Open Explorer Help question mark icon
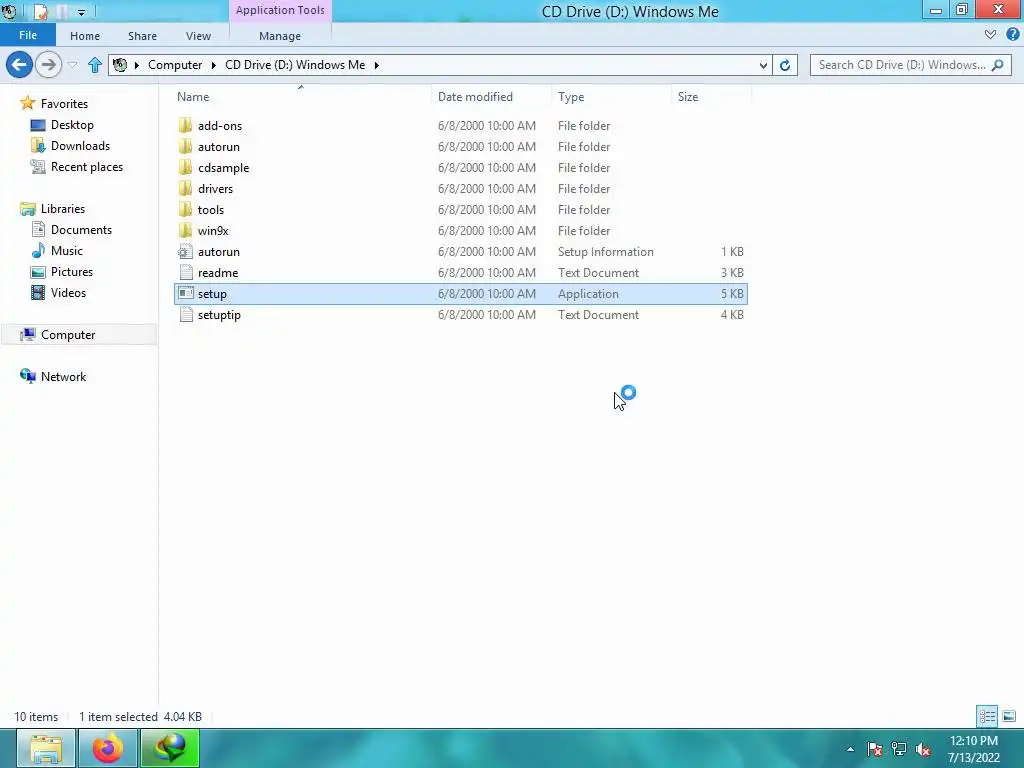 (1012, 35)
